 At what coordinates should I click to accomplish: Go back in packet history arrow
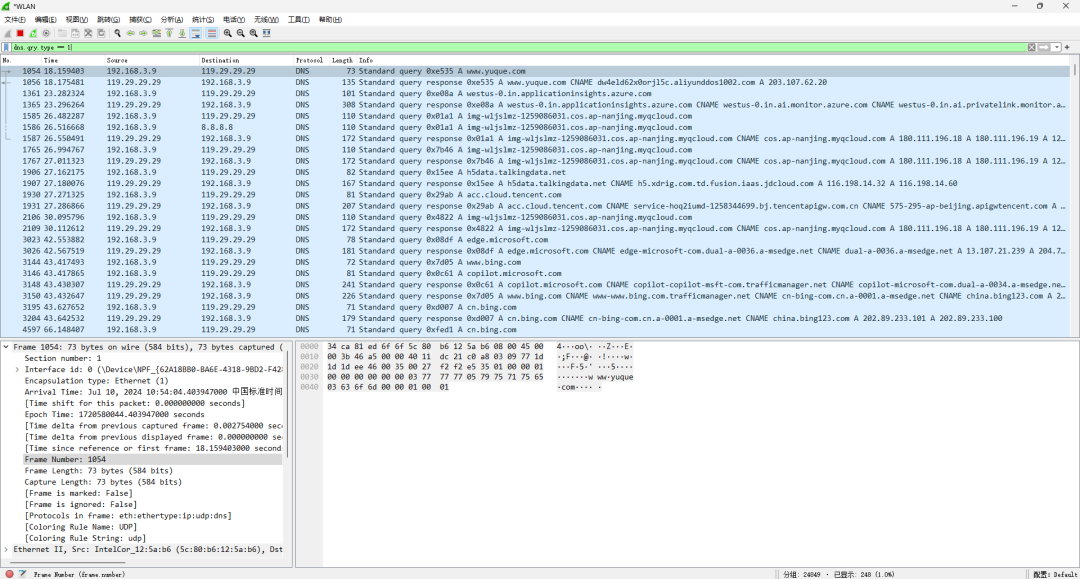[130, 33]
